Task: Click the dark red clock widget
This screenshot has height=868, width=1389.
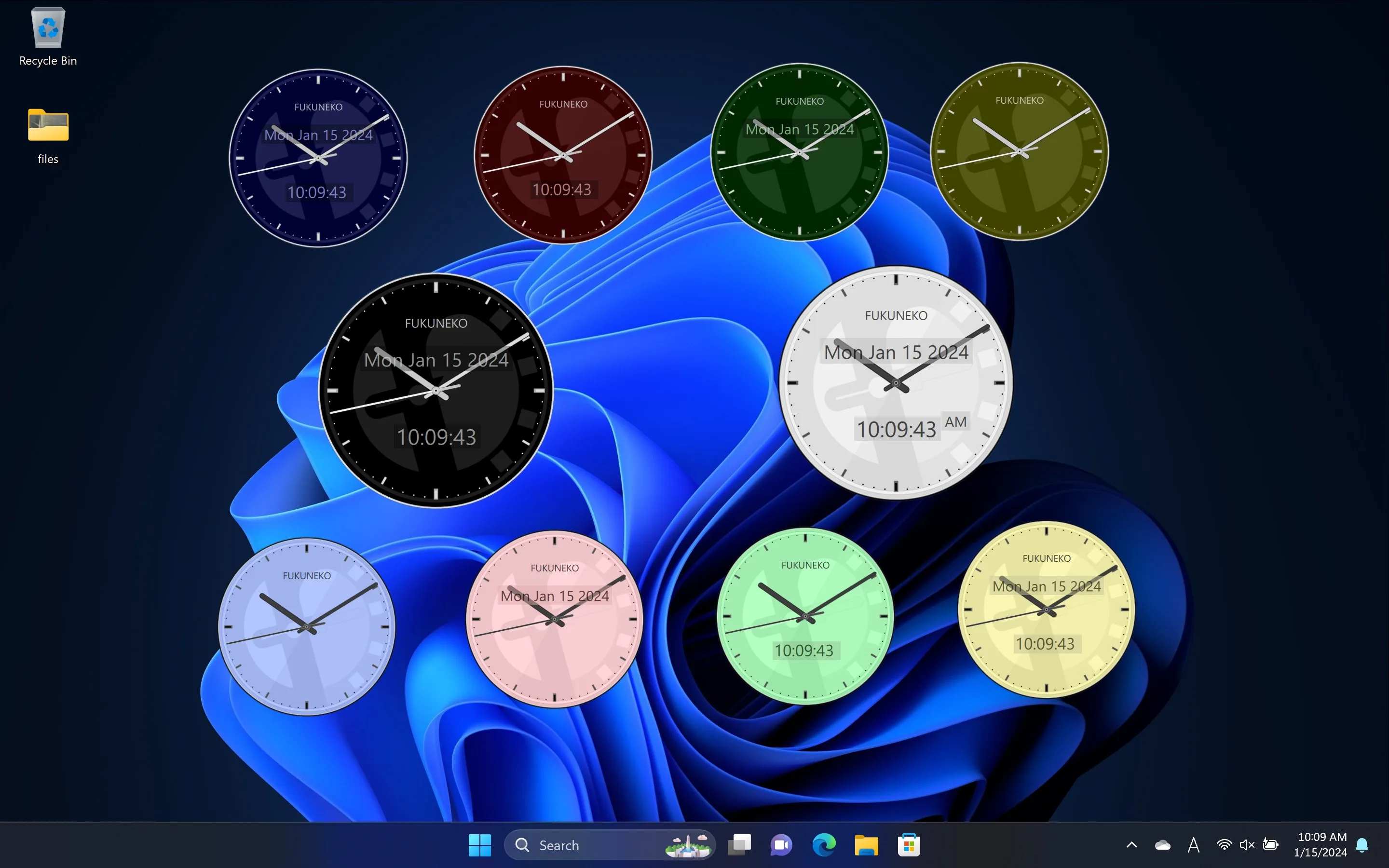Action: pos(563,155)
